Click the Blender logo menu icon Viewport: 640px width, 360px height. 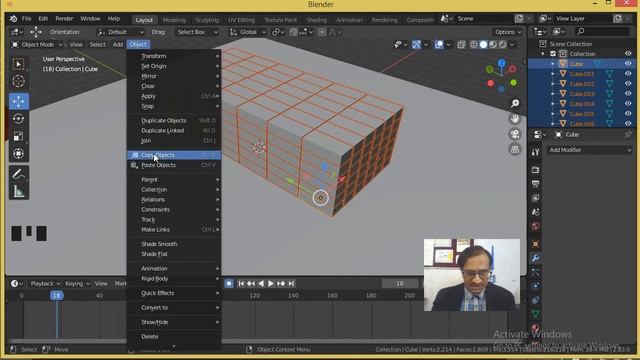(13, 19)
